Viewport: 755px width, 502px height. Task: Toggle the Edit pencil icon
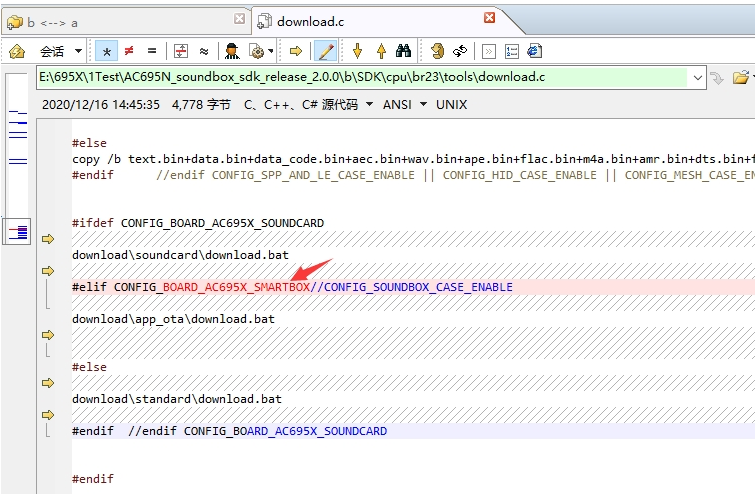coord(325,51)
